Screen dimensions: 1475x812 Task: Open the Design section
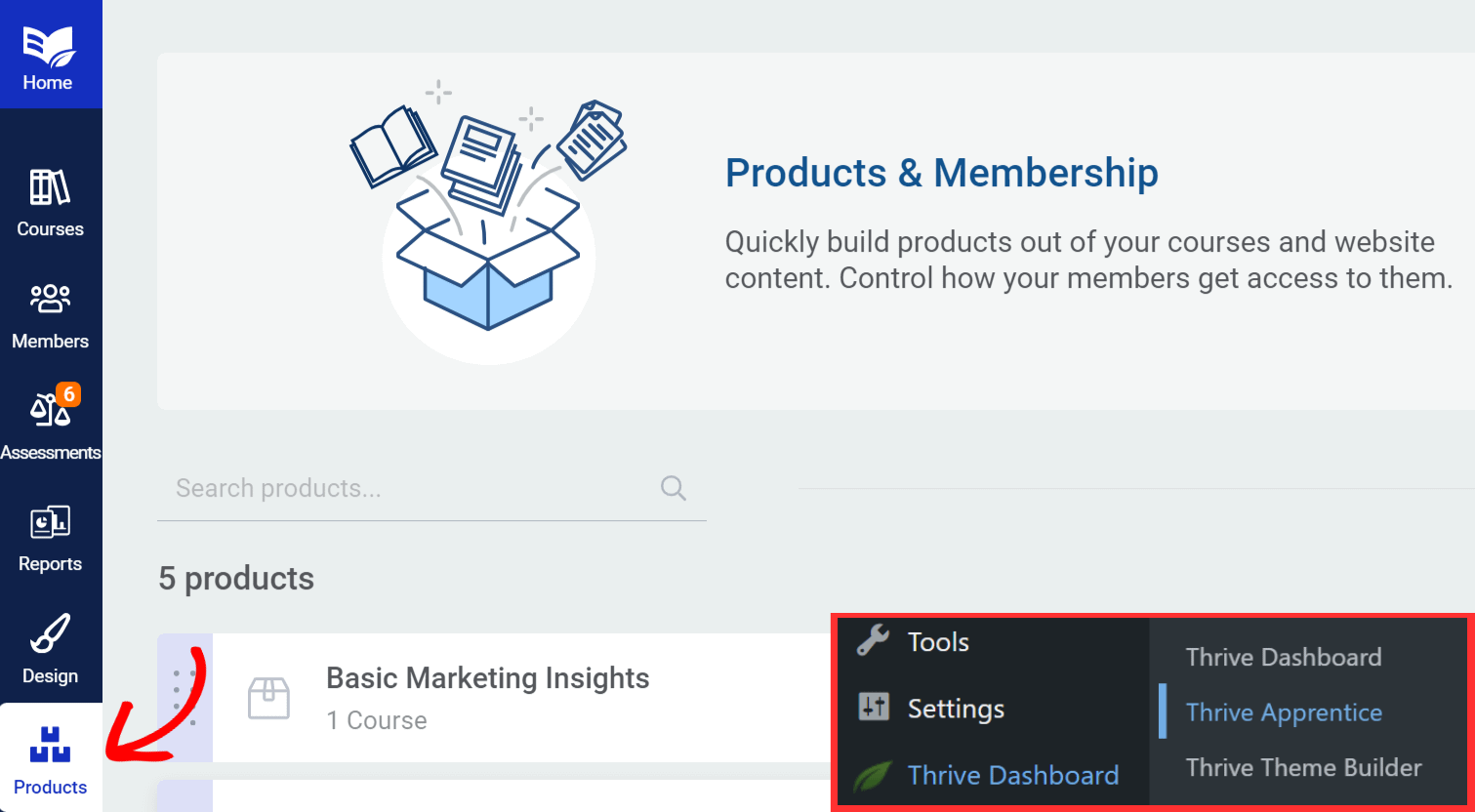tap(51, 650)
